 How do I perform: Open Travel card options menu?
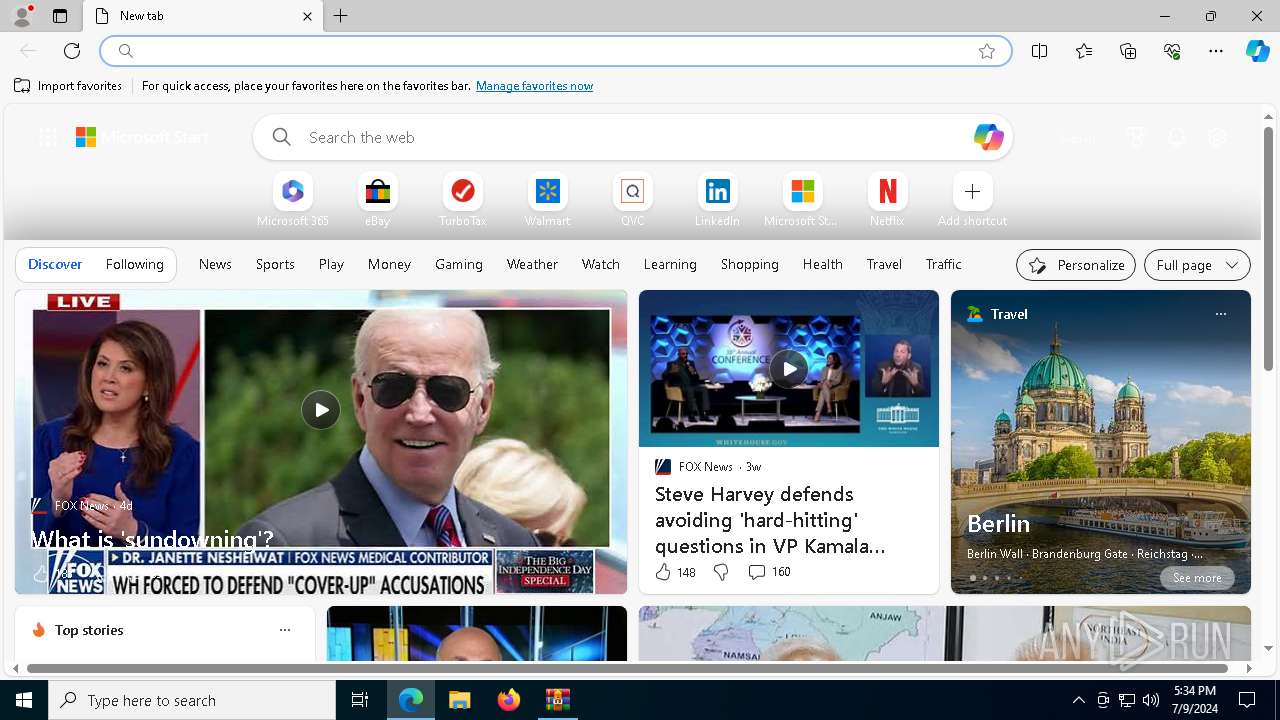pyautogui.click(x=1220, y=314)
